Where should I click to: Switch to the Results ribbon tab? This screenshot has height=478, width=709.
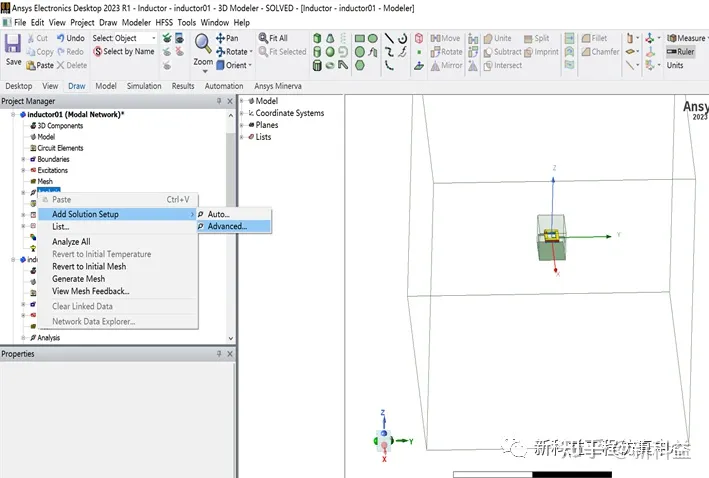point(183,86)
